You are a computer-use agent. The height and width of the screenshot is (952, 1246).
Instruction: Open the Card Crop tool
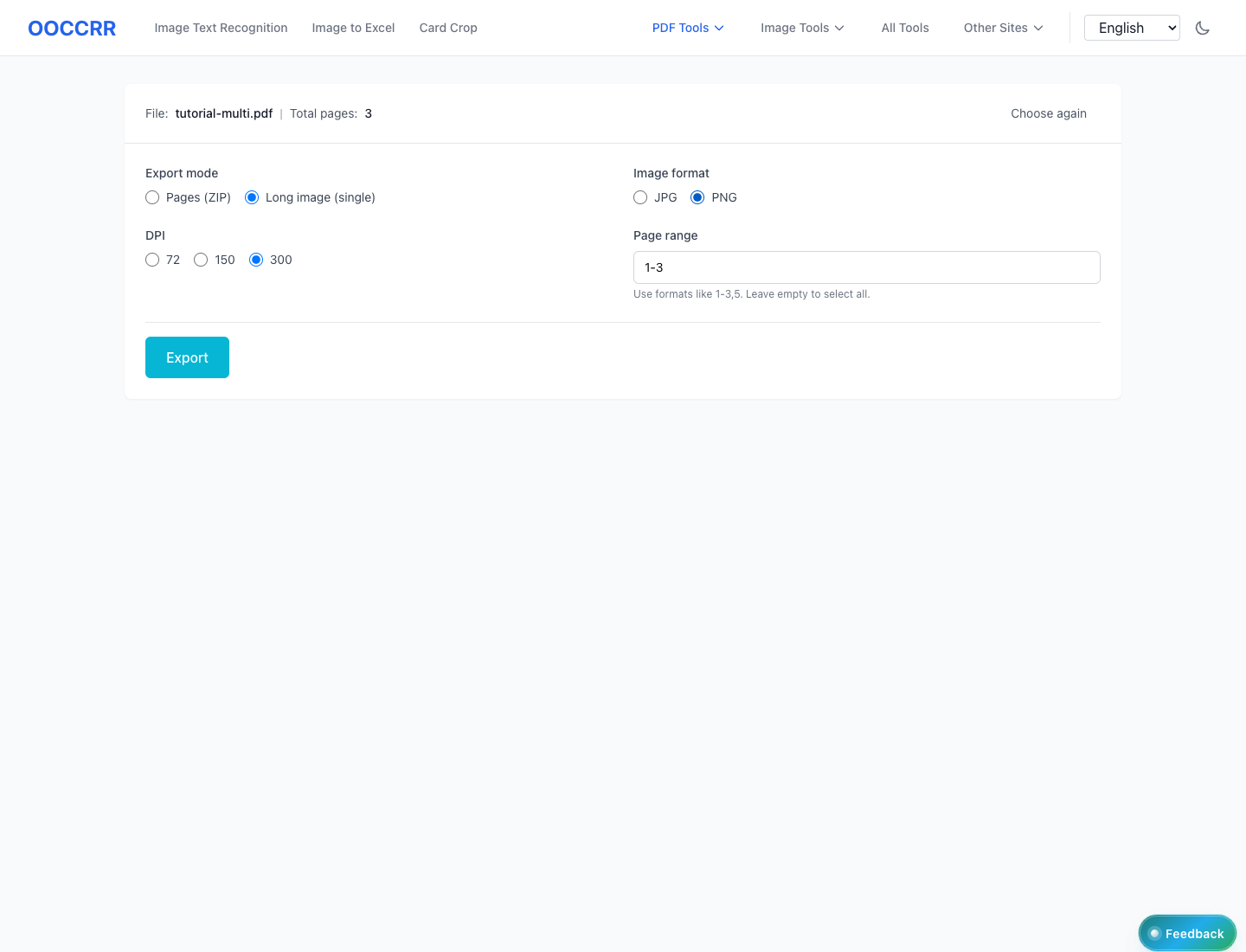448,28
